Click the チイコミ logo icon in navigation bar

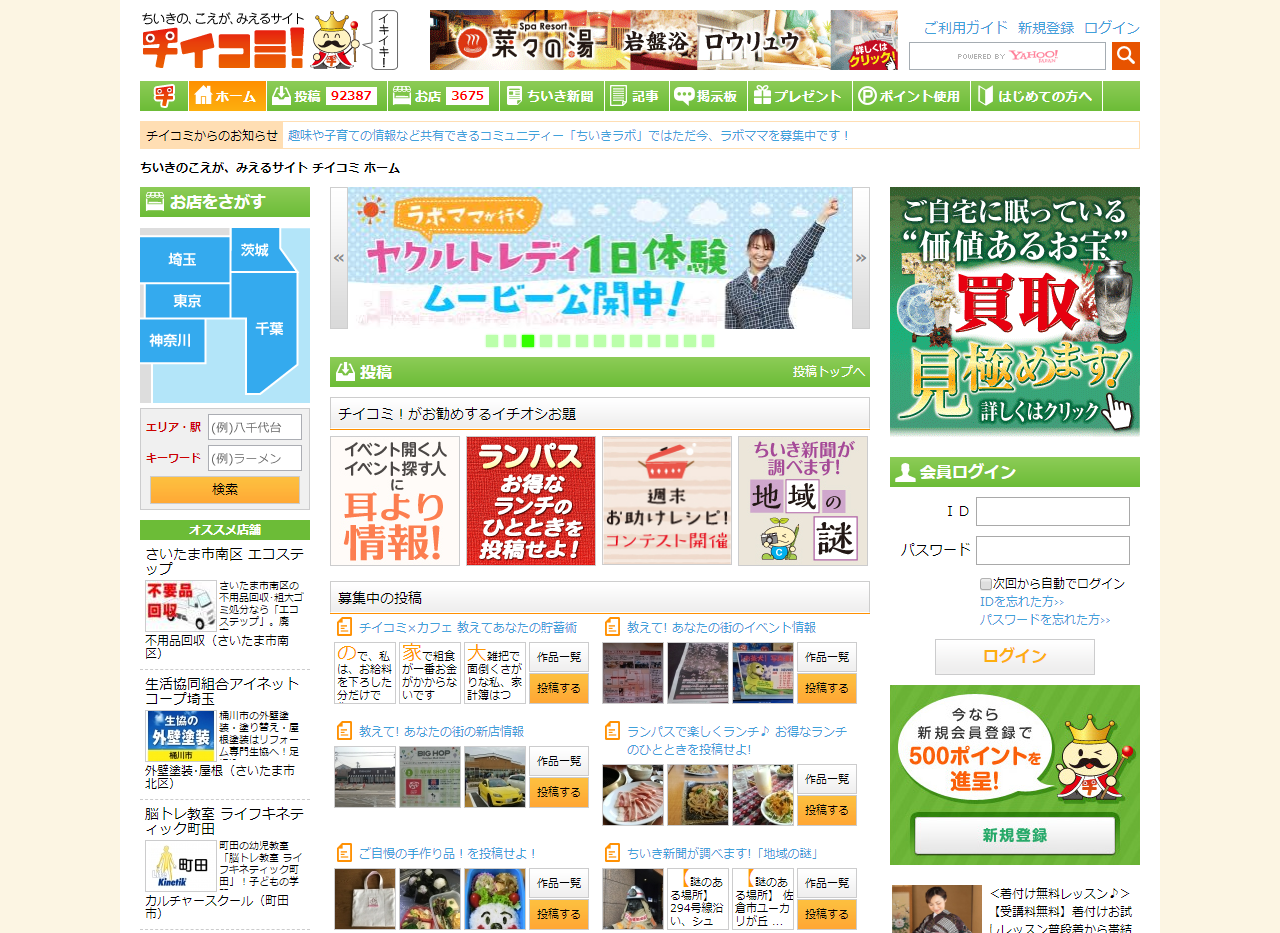[x=164, y=96]
